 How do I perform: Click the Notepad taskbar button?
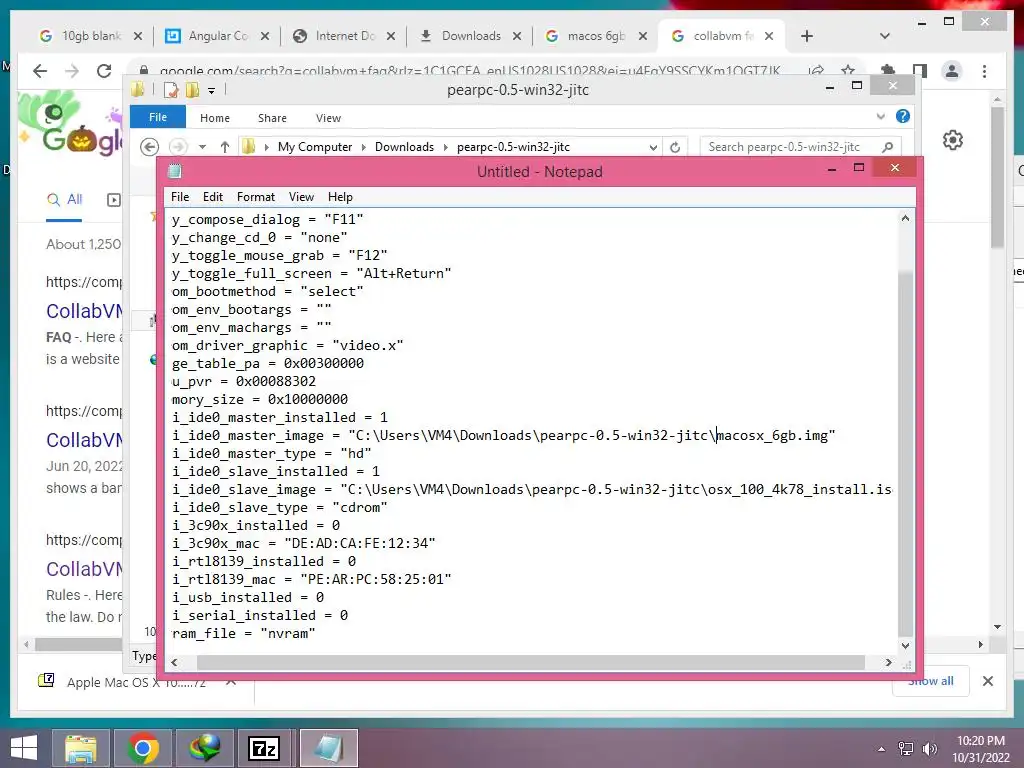329,748
